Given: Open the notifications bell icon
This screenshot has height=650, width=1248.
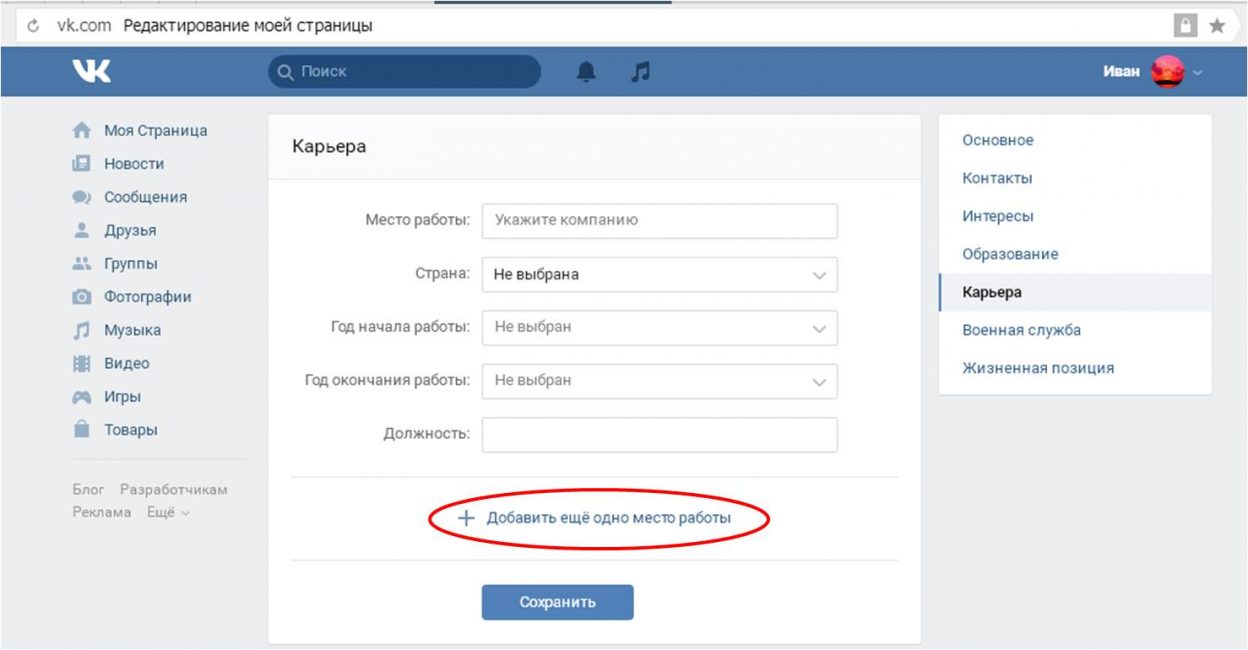Looking at the screenshot, I should pos(586,72).
